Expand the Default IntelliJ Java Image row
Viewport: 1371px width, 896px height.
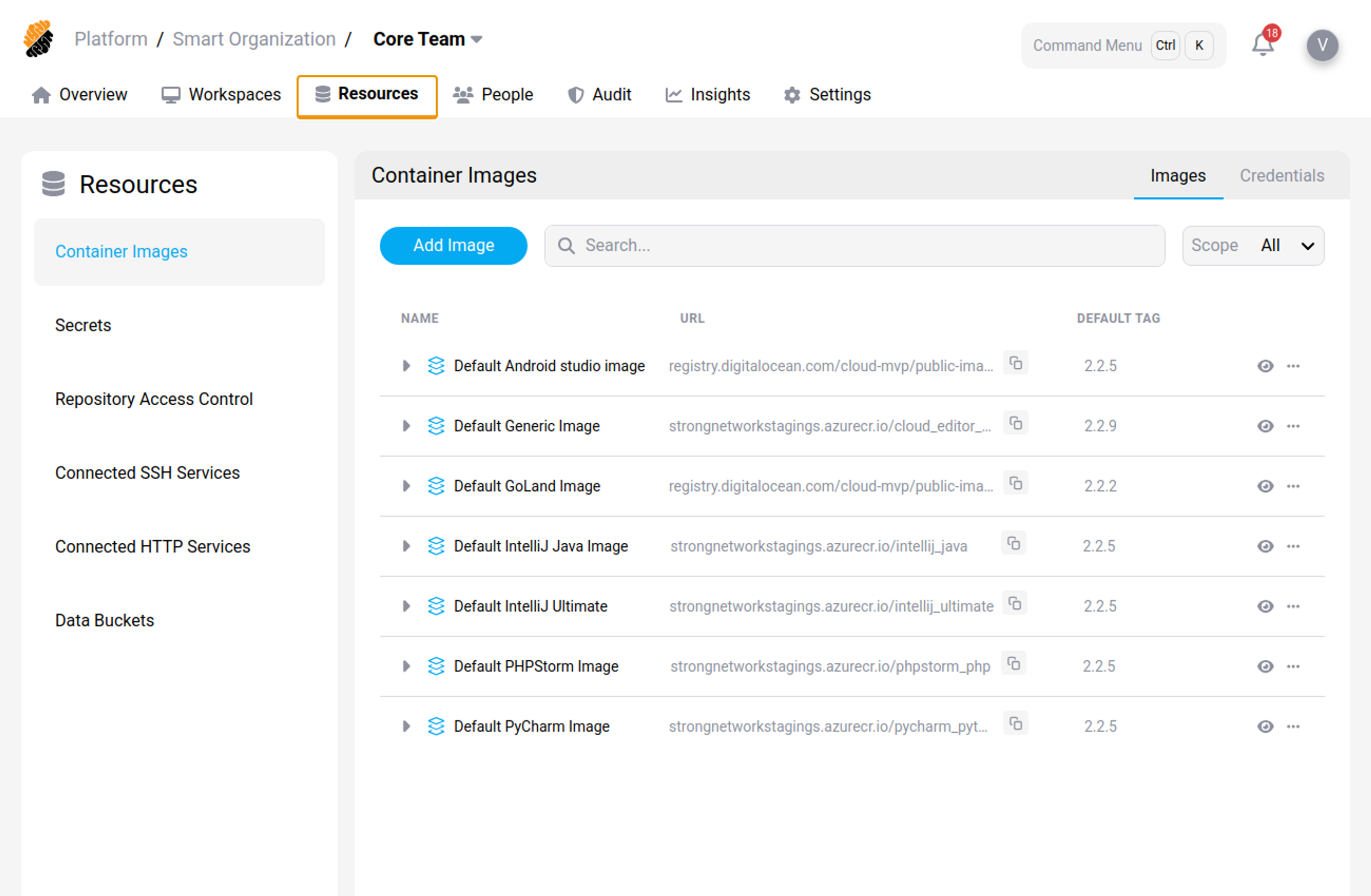(x=406, y=546)
